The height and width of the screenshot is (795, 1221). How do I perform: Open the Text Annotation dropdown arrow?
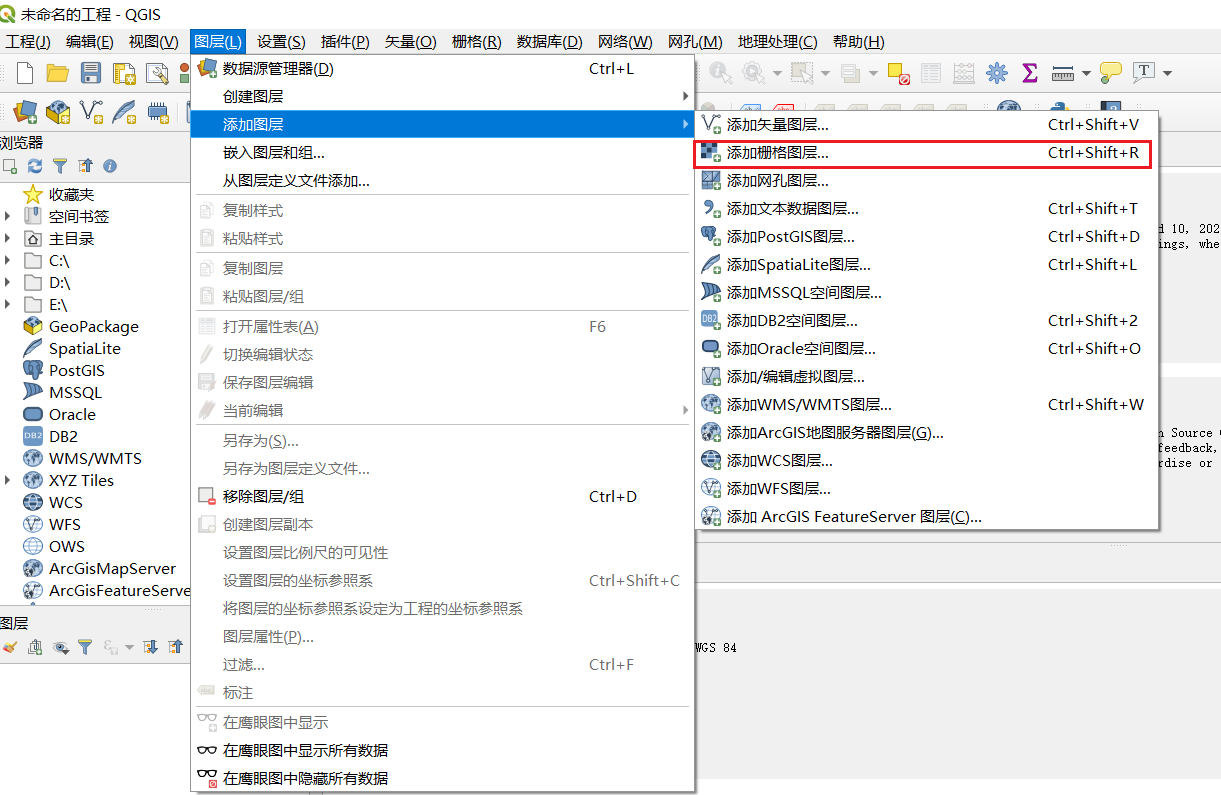pyautogui.click(x=1166, y=73)
